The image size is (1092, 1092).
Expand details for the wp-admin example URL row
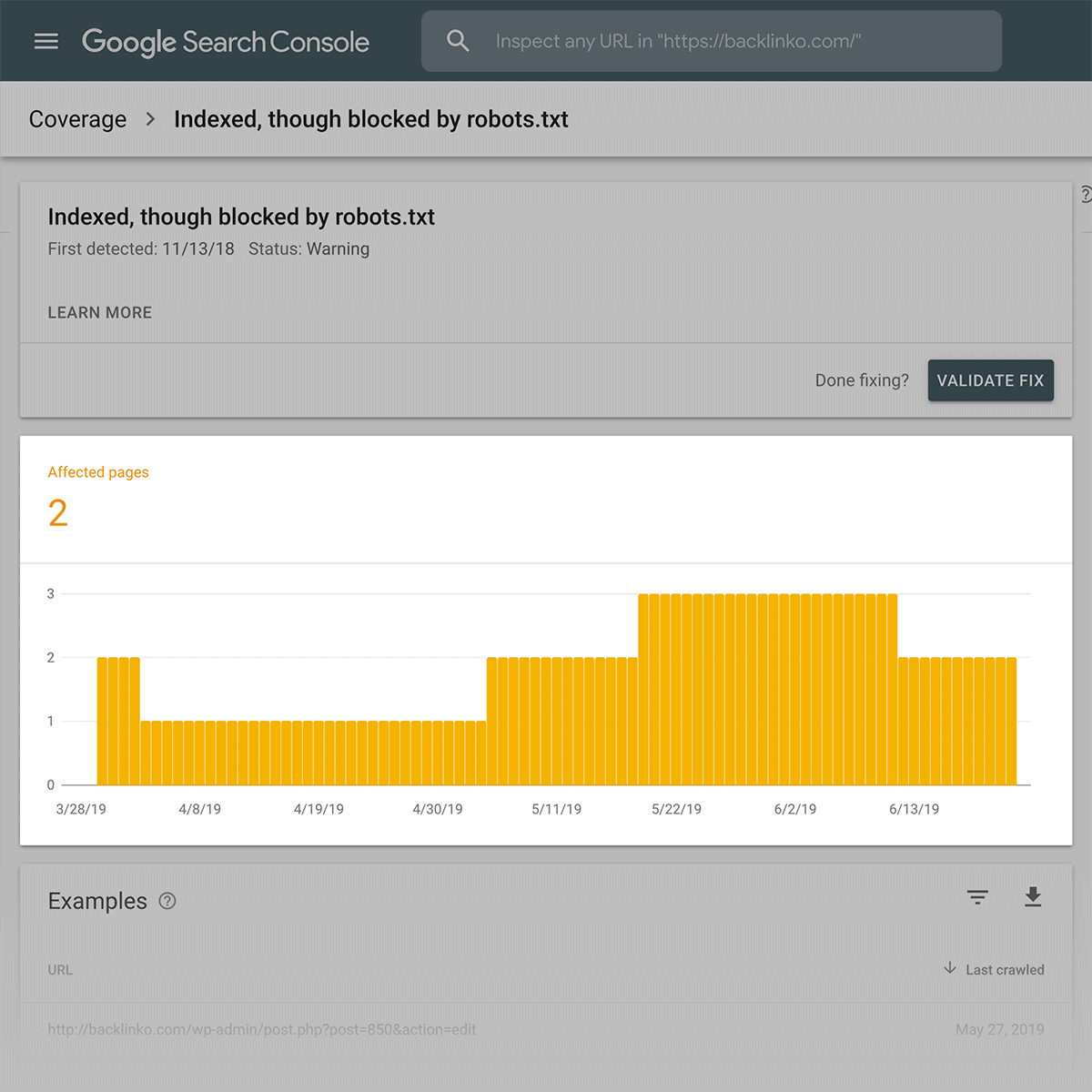pos(262,1029)
